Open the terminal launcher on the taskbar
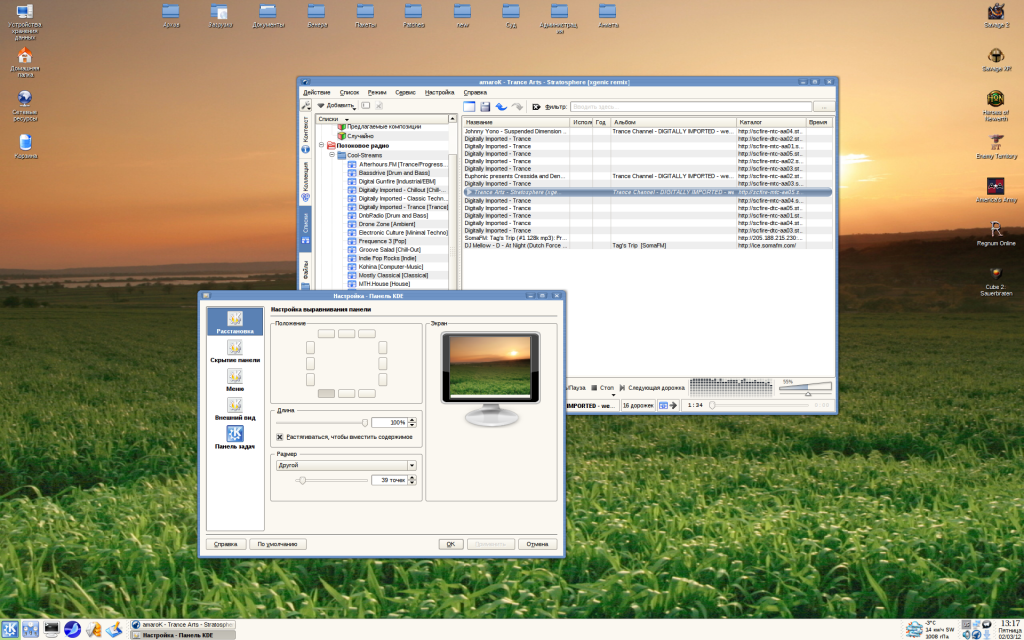This screenshot has width=1024, height=640. click(52, 629)
